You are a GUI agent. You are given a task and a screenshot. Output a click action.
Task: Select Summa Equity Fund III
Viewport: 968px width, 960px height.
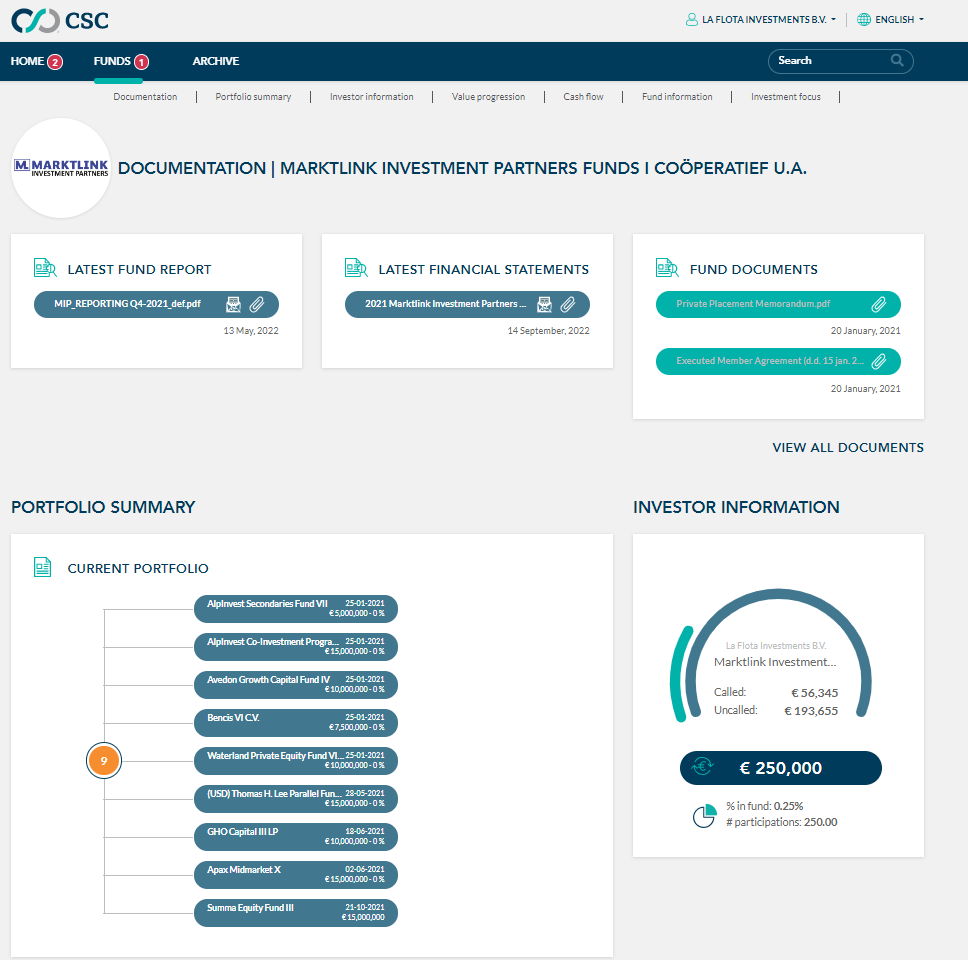(x=296, y=913)
